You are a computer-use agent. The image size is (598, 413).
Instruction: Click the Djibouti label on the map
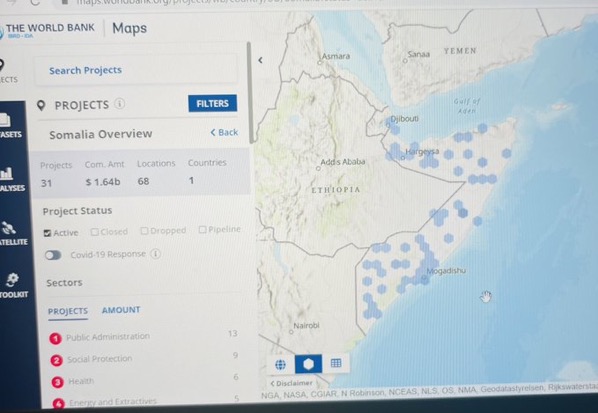click(405, 119)
